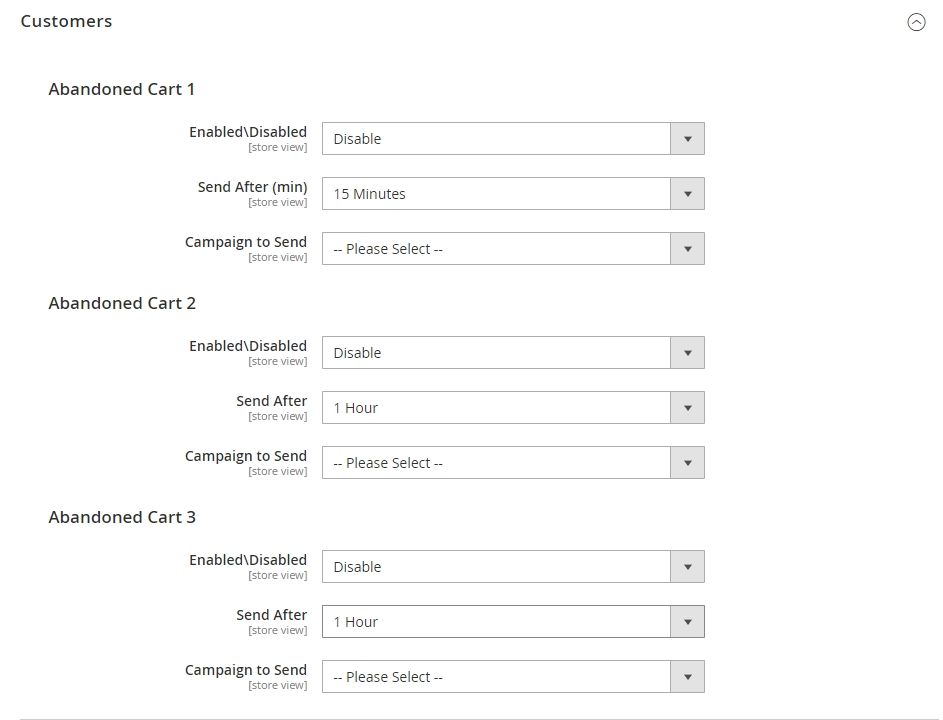The width and height of the screenshot is (943, 720).
Task: Open Abandoned Cart 3 Send After dropdown
Action: pyautogui.click(x=496, y=622)
